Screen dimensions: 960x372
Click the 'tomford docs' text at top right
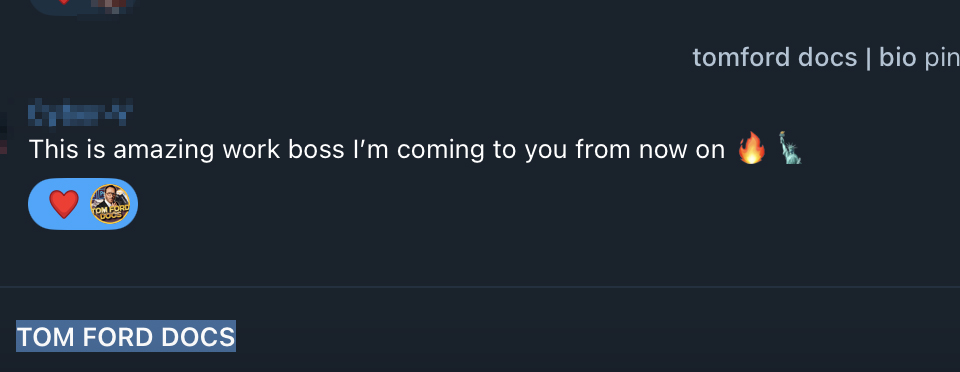click(774, 58)
